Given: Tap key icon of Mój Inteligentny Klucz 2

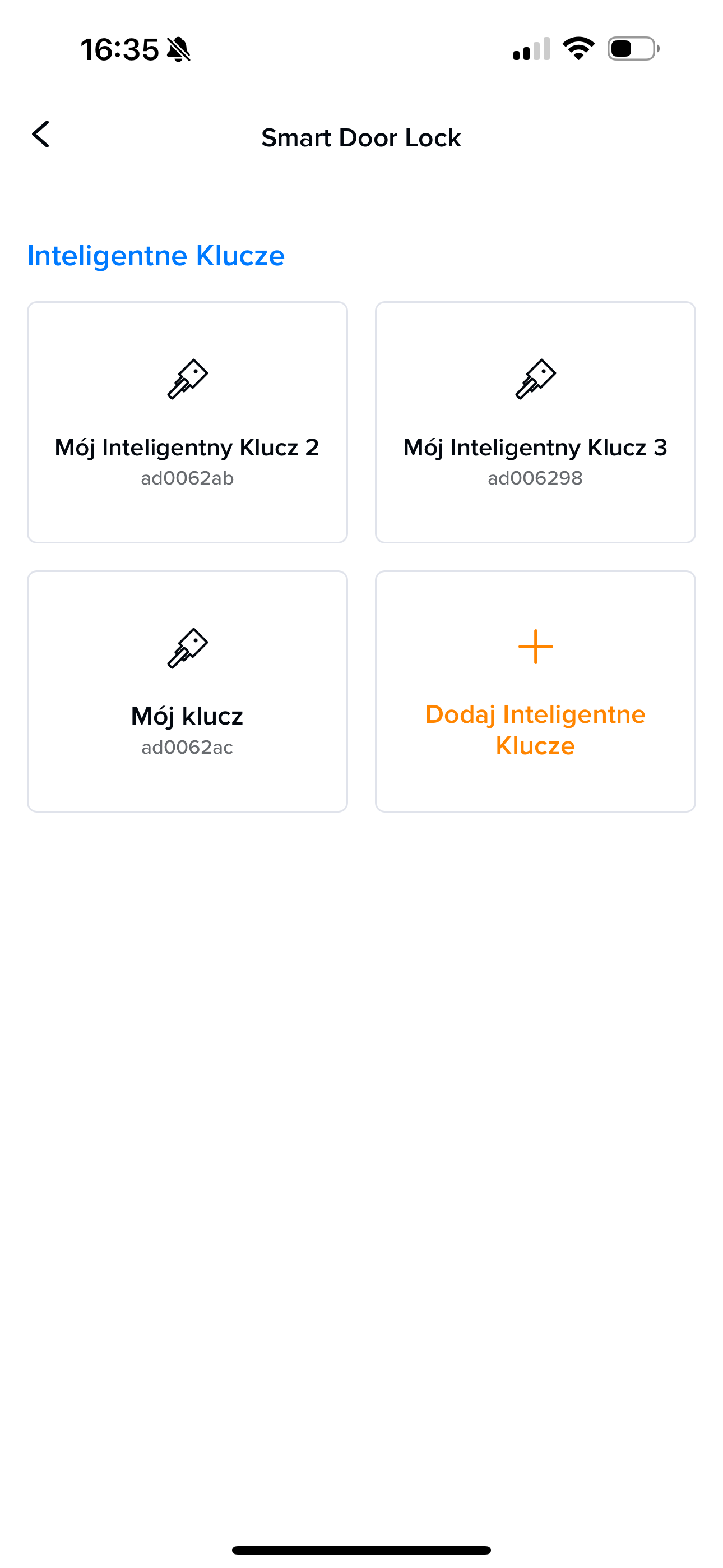Looking at the screenshot, I should [187, 379].
